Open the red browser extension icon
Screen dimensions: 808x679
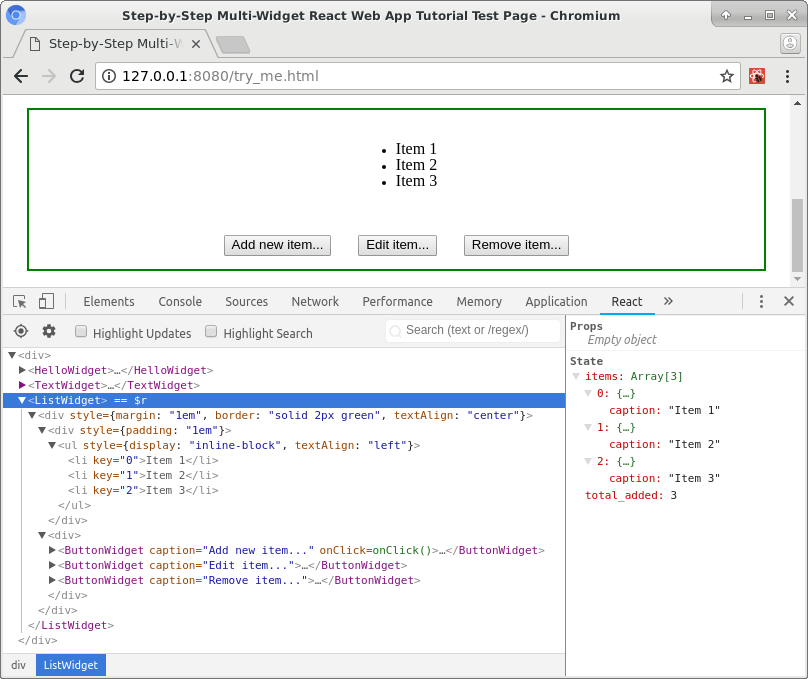click(x=756, y=76)
